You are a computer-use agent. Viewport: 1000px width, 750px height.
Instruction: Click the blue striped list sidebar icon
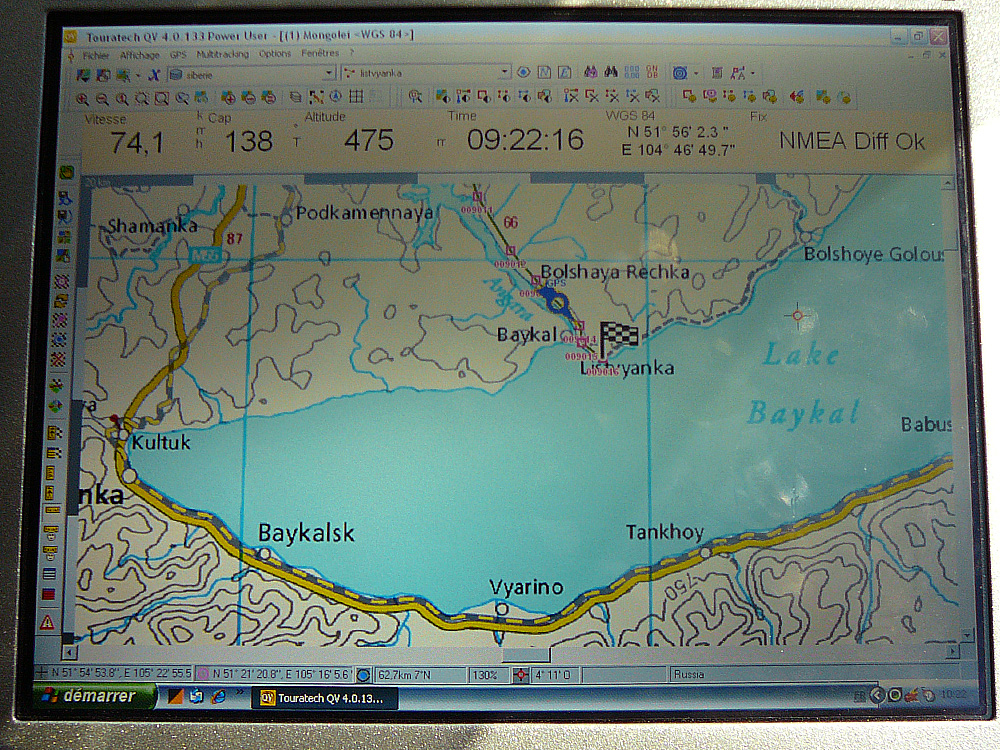point(49,574)
